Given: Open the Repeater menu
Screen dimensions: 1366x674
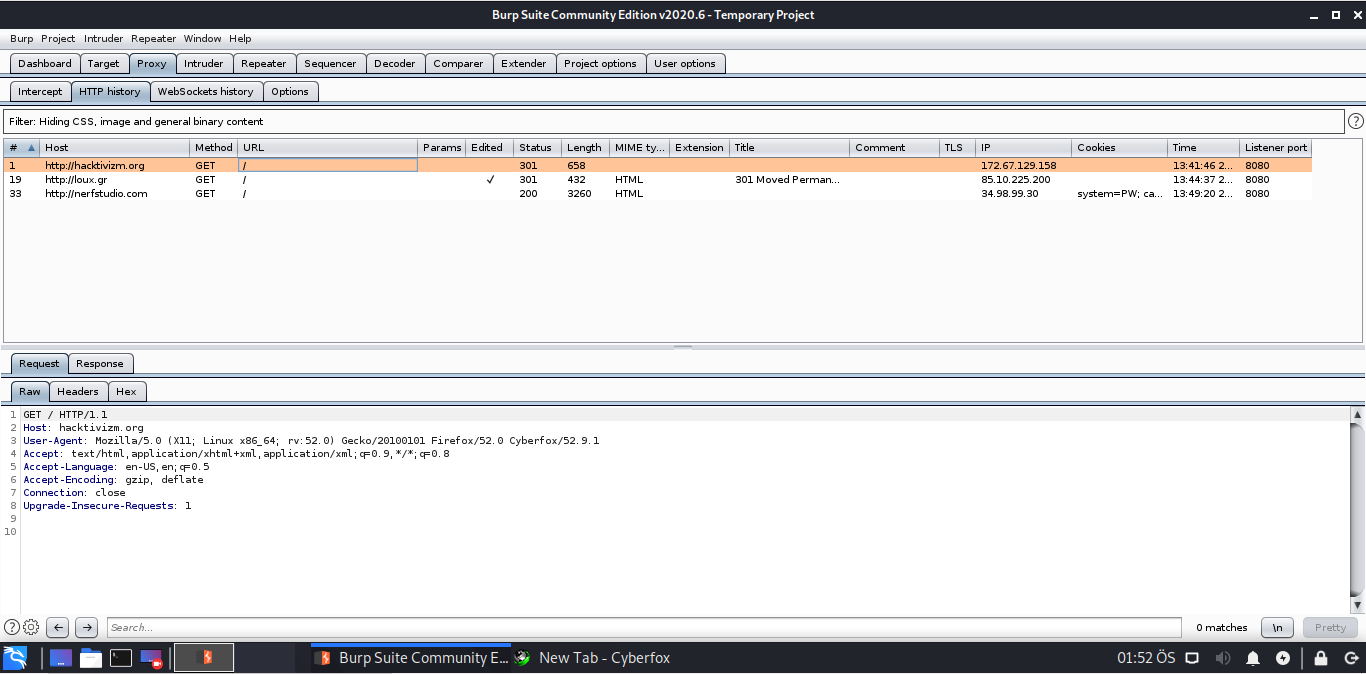Looking at the screenshot, I should pos(153,38).
